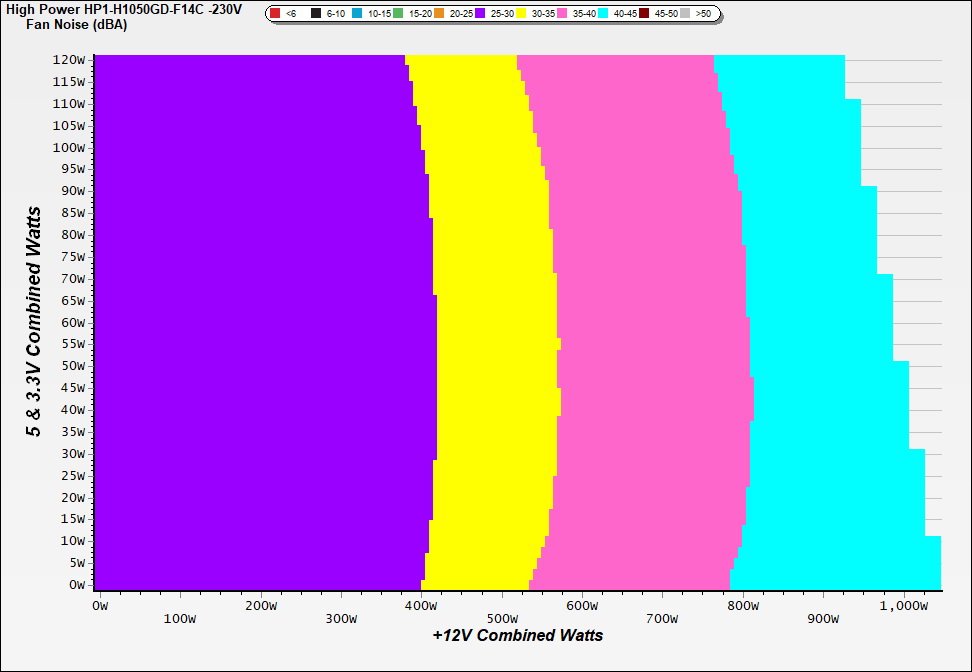Click the orange 20-25 legend swatch
Image resolution: width=972 pixels, height=672 pixels.
click(439, 14)
